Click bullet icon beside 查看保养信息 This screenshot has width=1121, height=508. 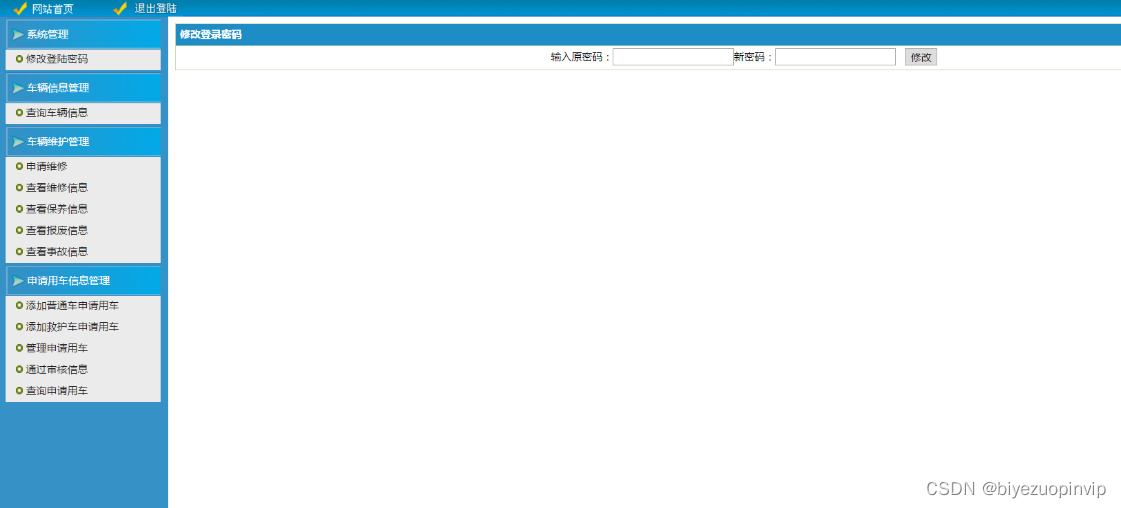tap(19, 209)
